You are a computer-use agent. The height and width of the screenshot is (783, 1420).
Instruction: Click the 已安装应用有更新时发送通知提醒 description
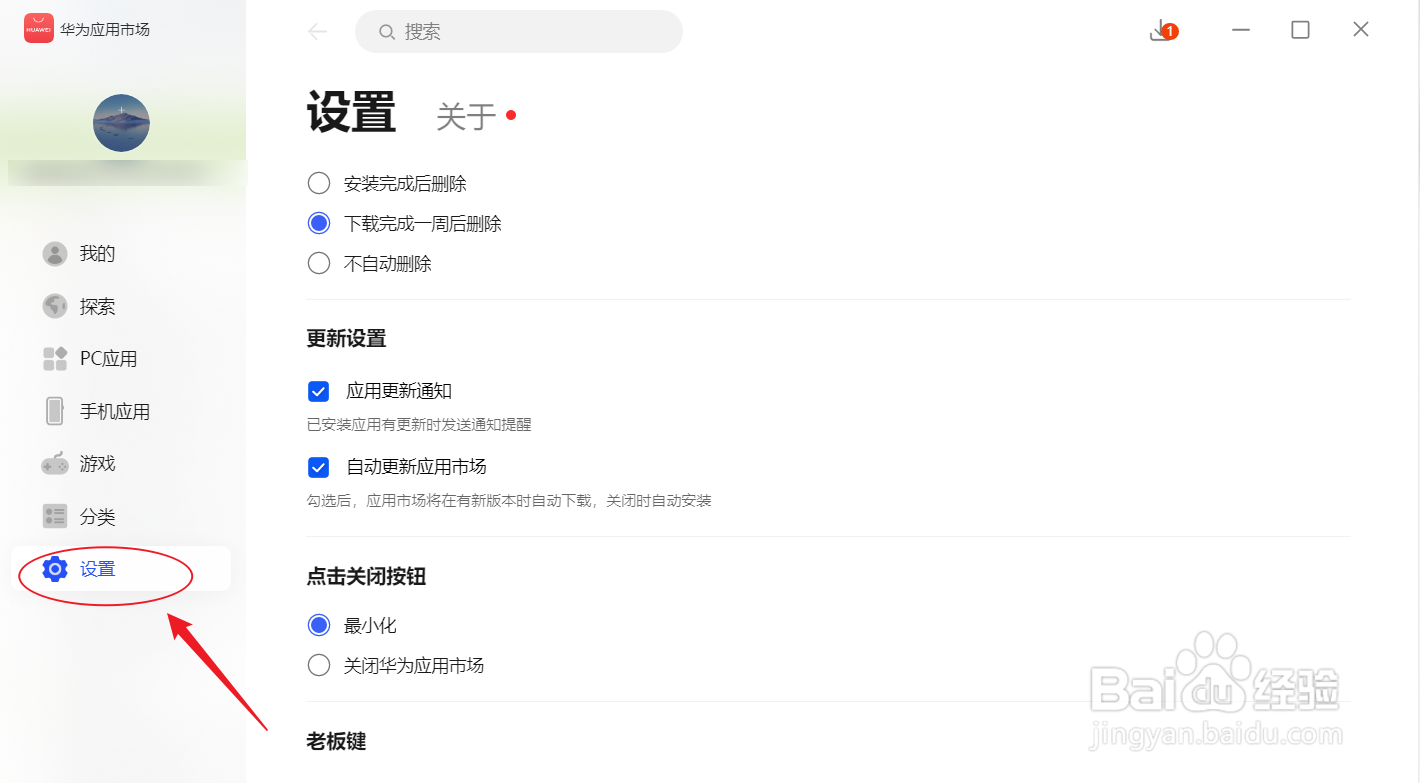[x=419, y=425]
